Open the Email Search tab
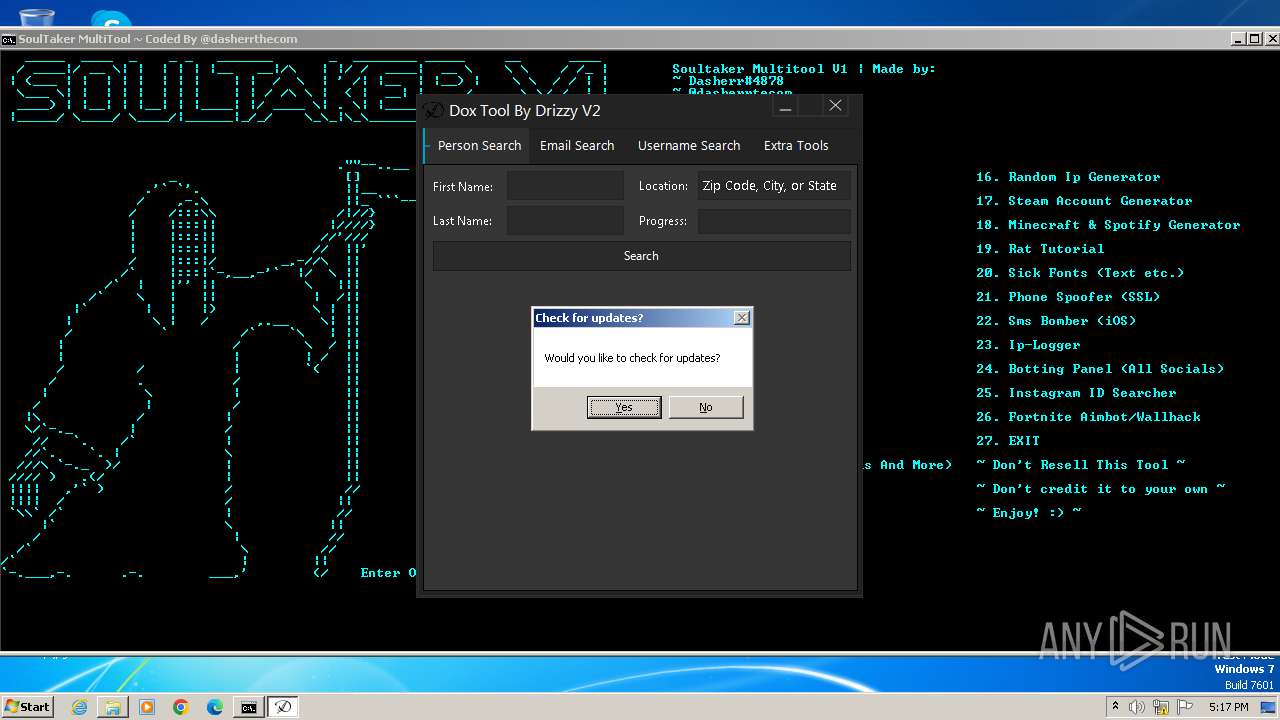 tap(577, 146)
